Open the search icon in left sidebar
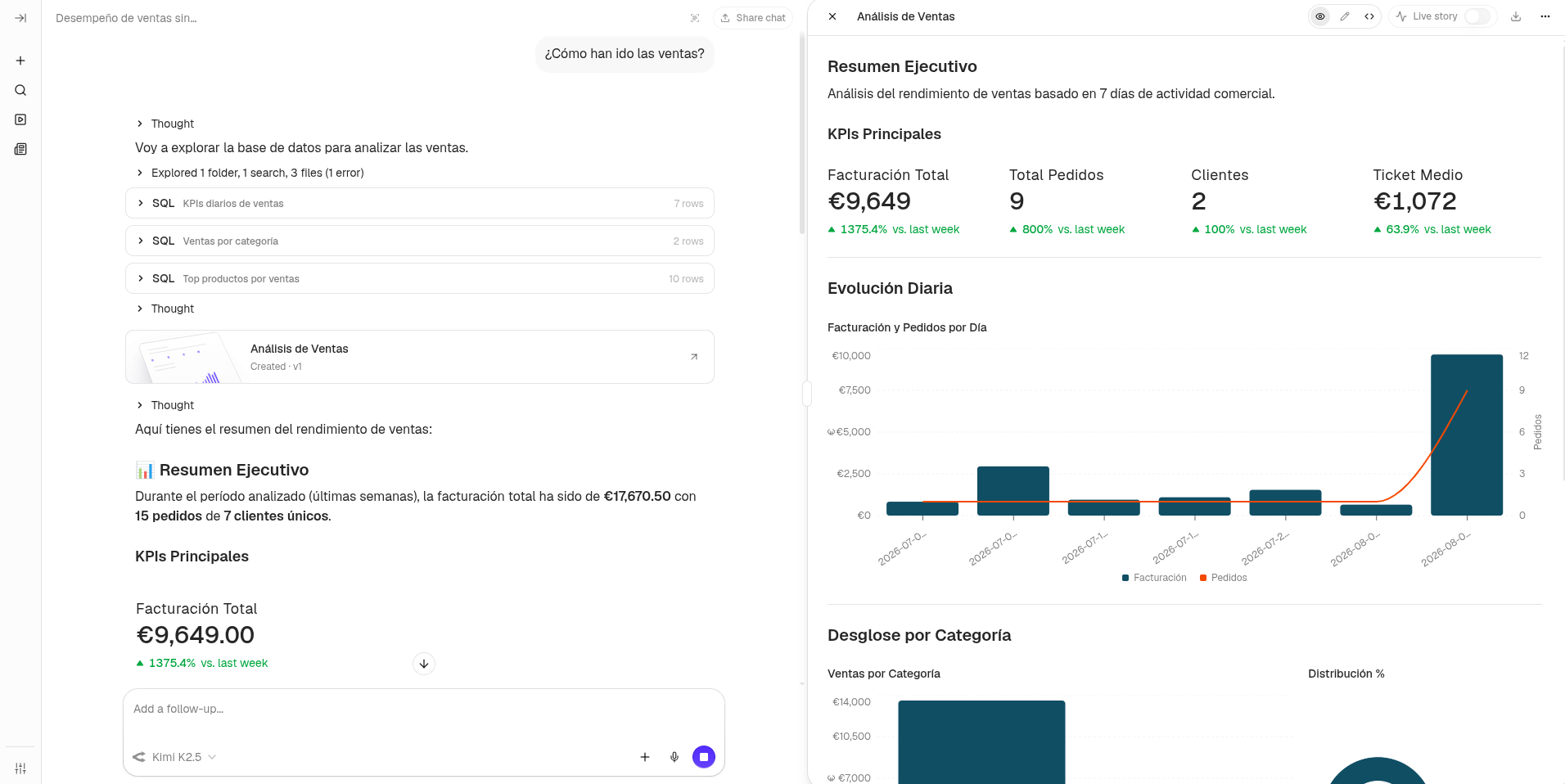 click(x=20, y=90)
